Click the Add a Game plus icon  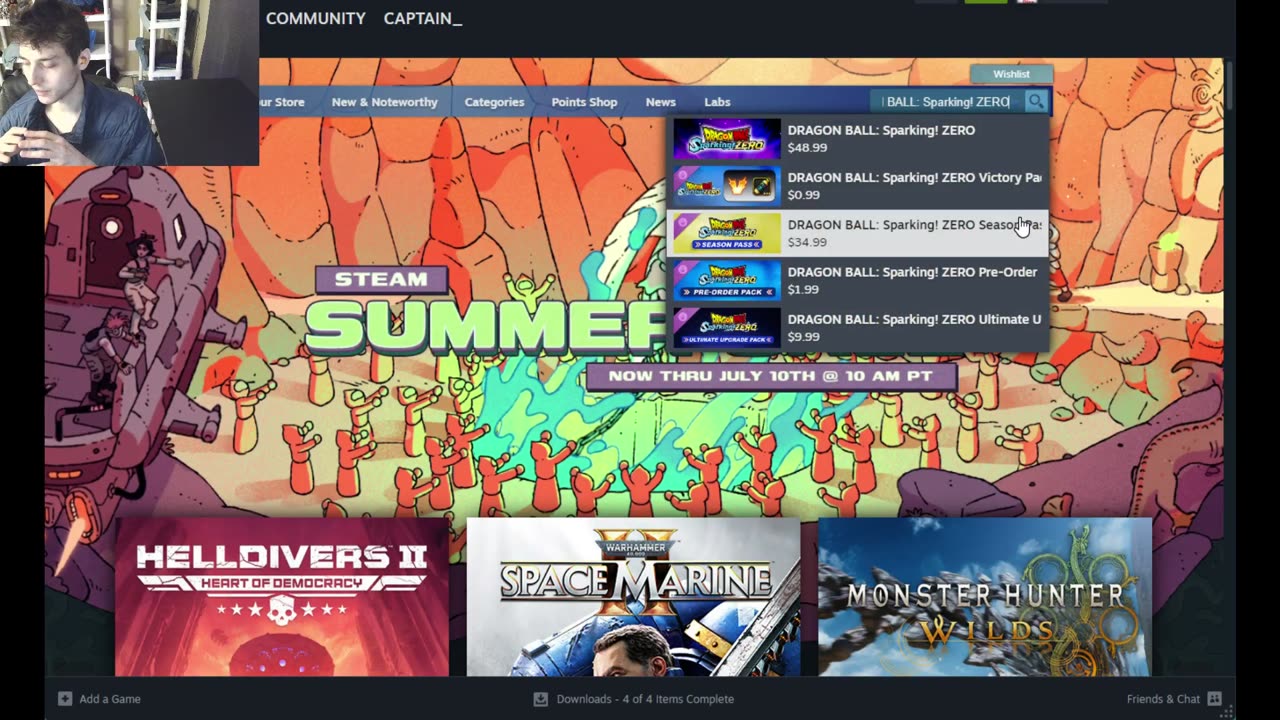click(65, 699)
